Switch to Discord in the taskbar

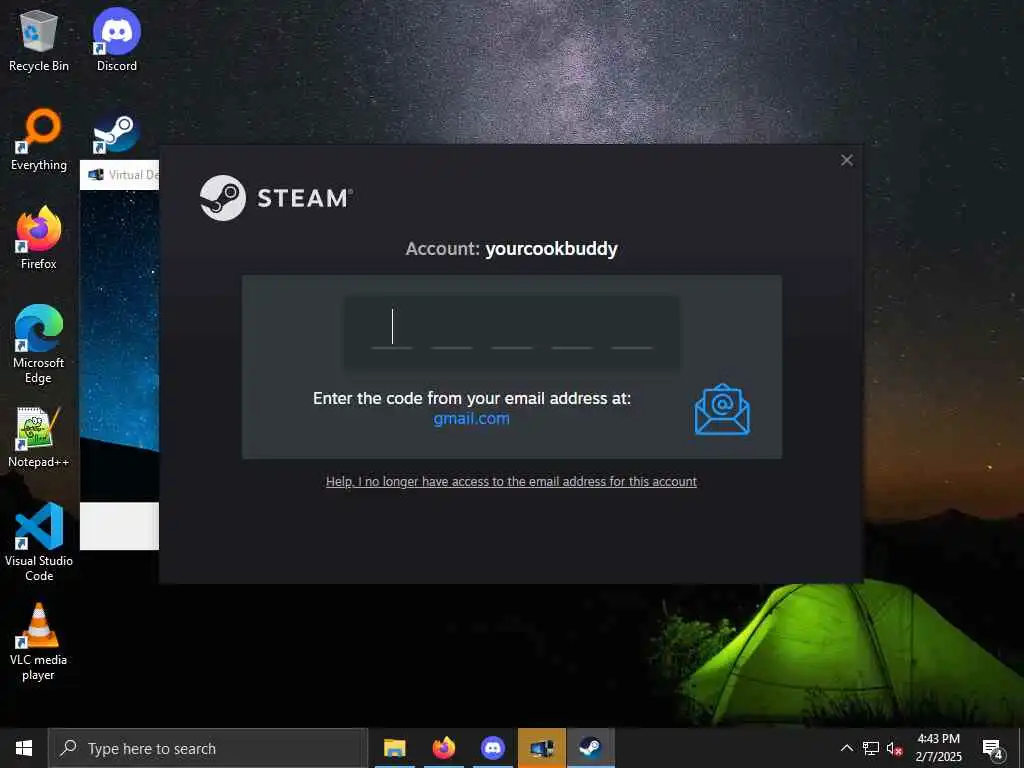coord(492,748)
